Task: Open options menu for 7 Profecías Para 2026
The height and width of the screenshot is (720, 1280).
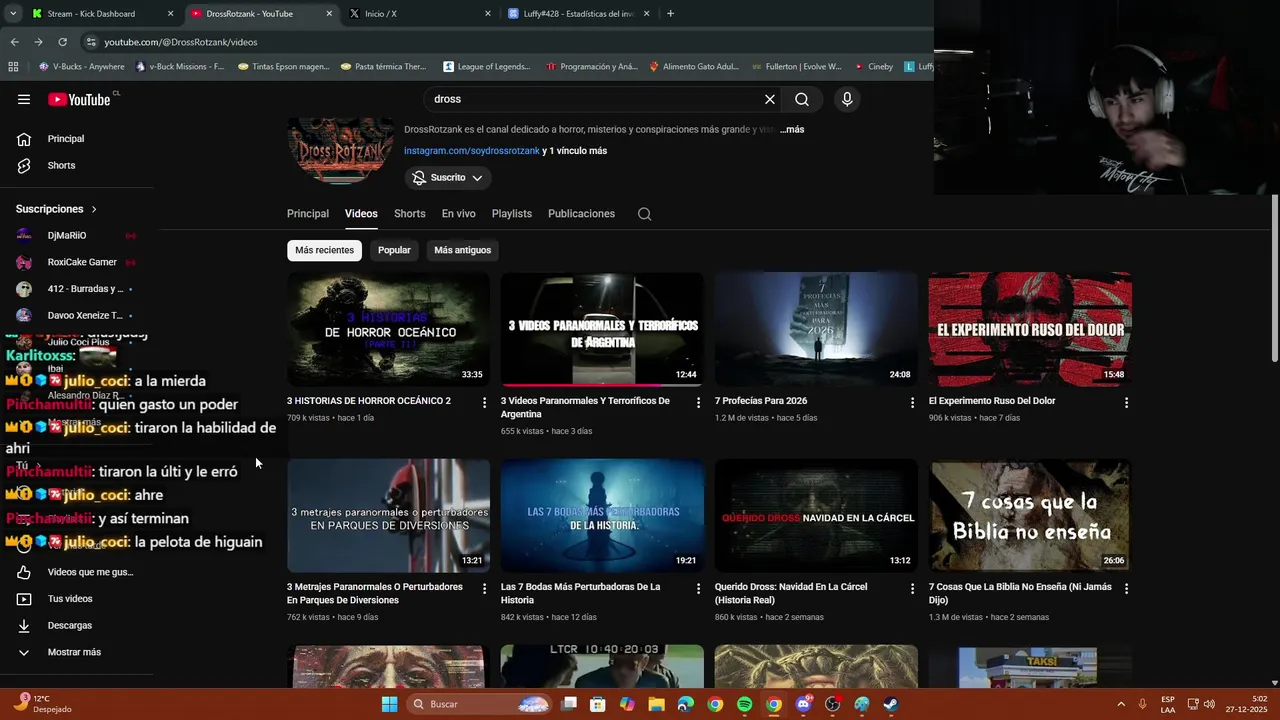Action: (x=912, y=402)
